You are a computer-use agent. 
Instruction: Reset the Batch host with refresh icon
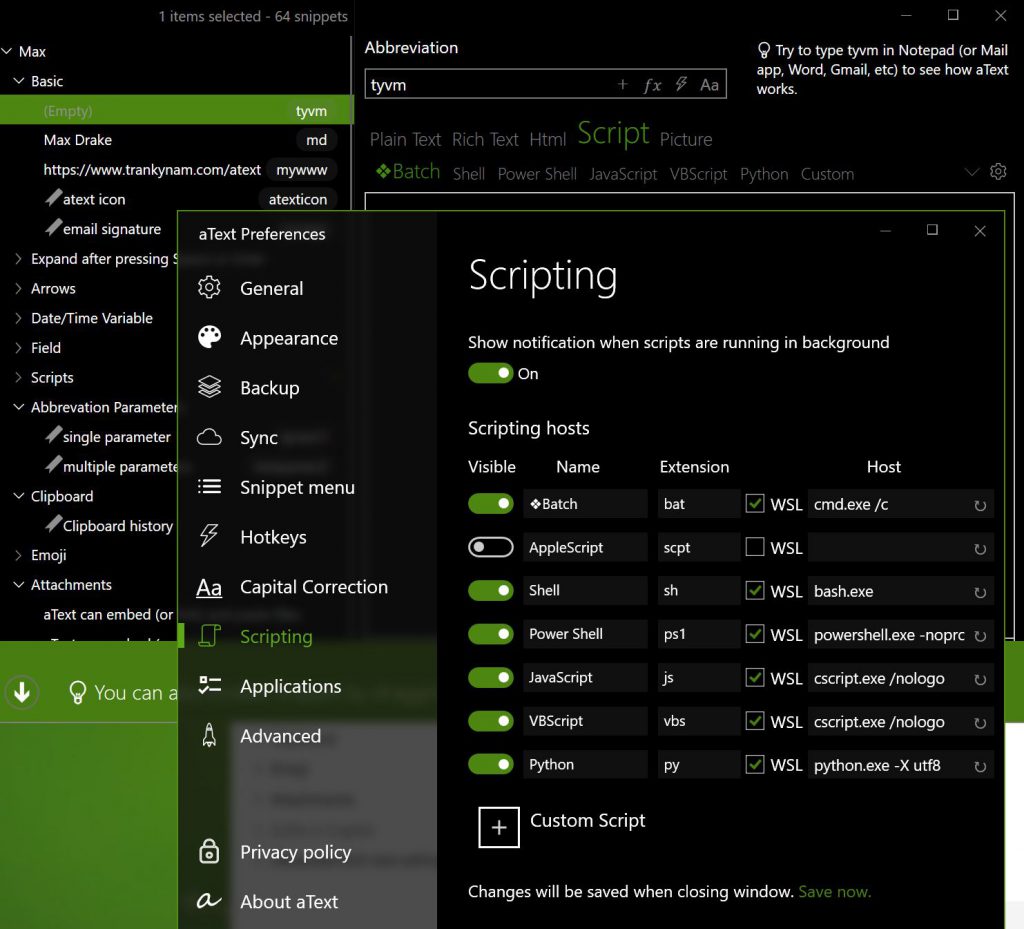980,506
